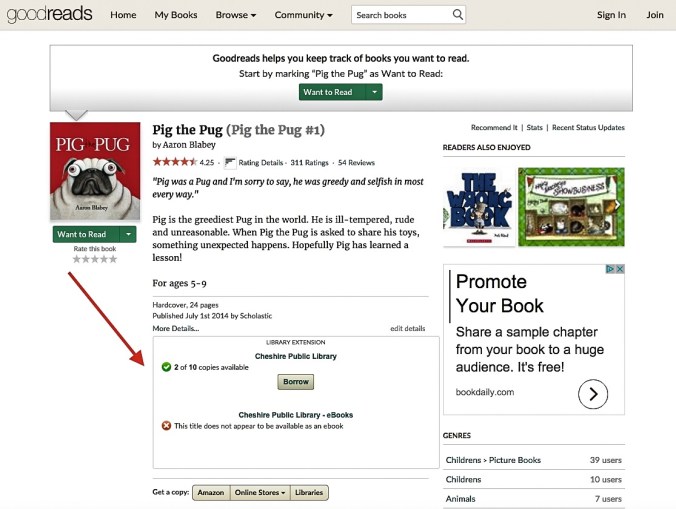Click the Goodreads logo
The width and height of the screenshot is (676, 509).
[x=49, y=15]
